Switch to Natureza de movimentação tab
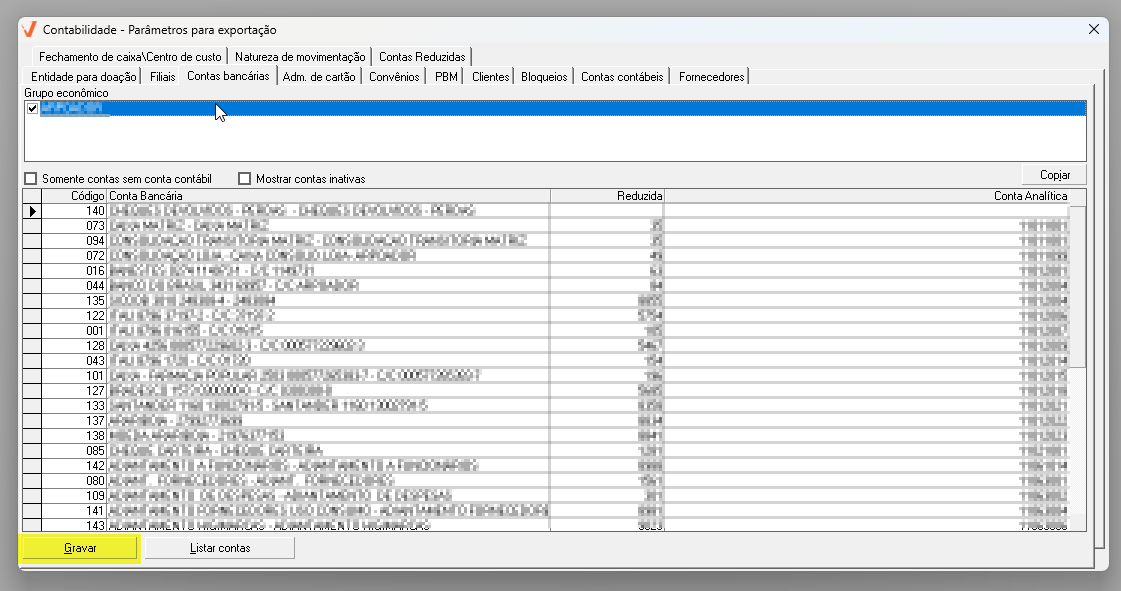The height and width of the screenshot is (591, 1121). tap(300, 56)
